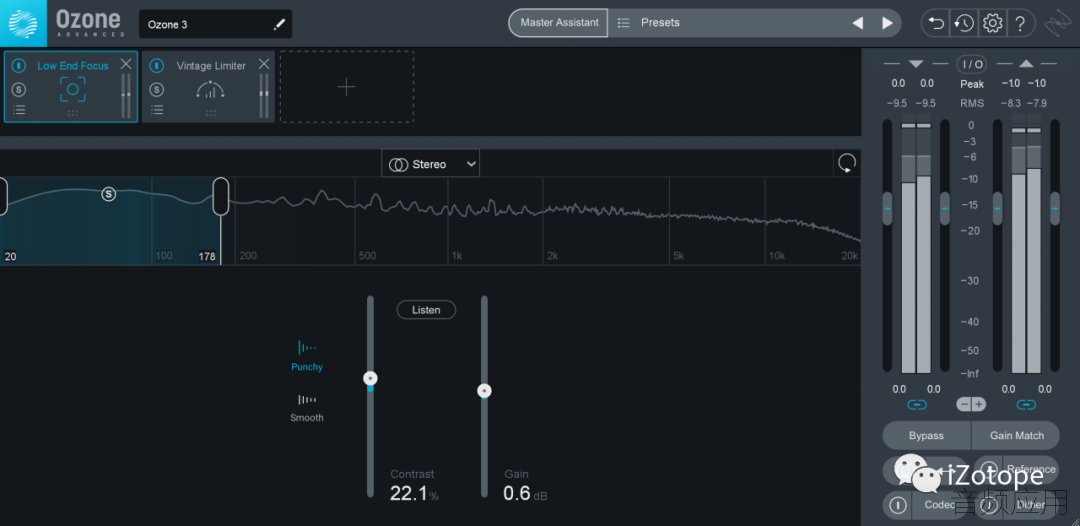This screenshot has width=1080, height=526.
Task: Click the 178 Hz high band handle
Action: [220, 196]
